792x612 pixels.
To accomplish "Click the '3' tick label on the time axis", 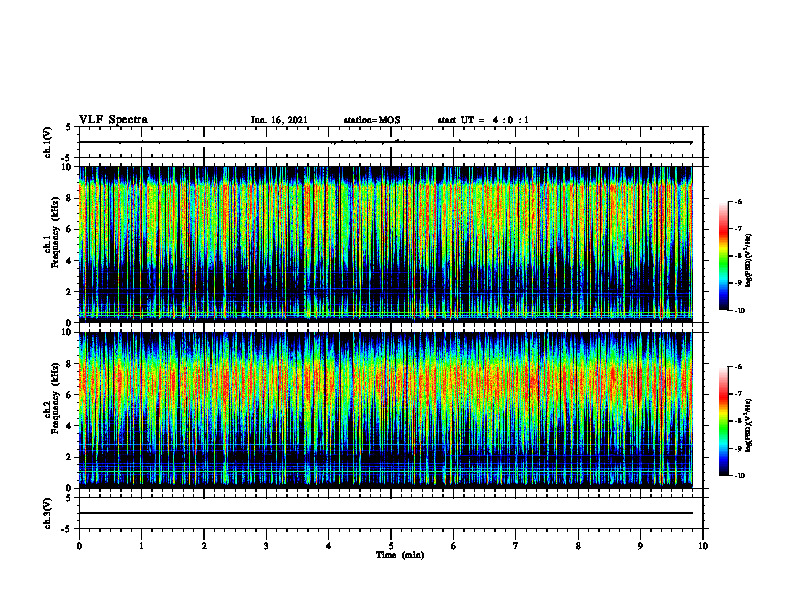I will (266, 546).
